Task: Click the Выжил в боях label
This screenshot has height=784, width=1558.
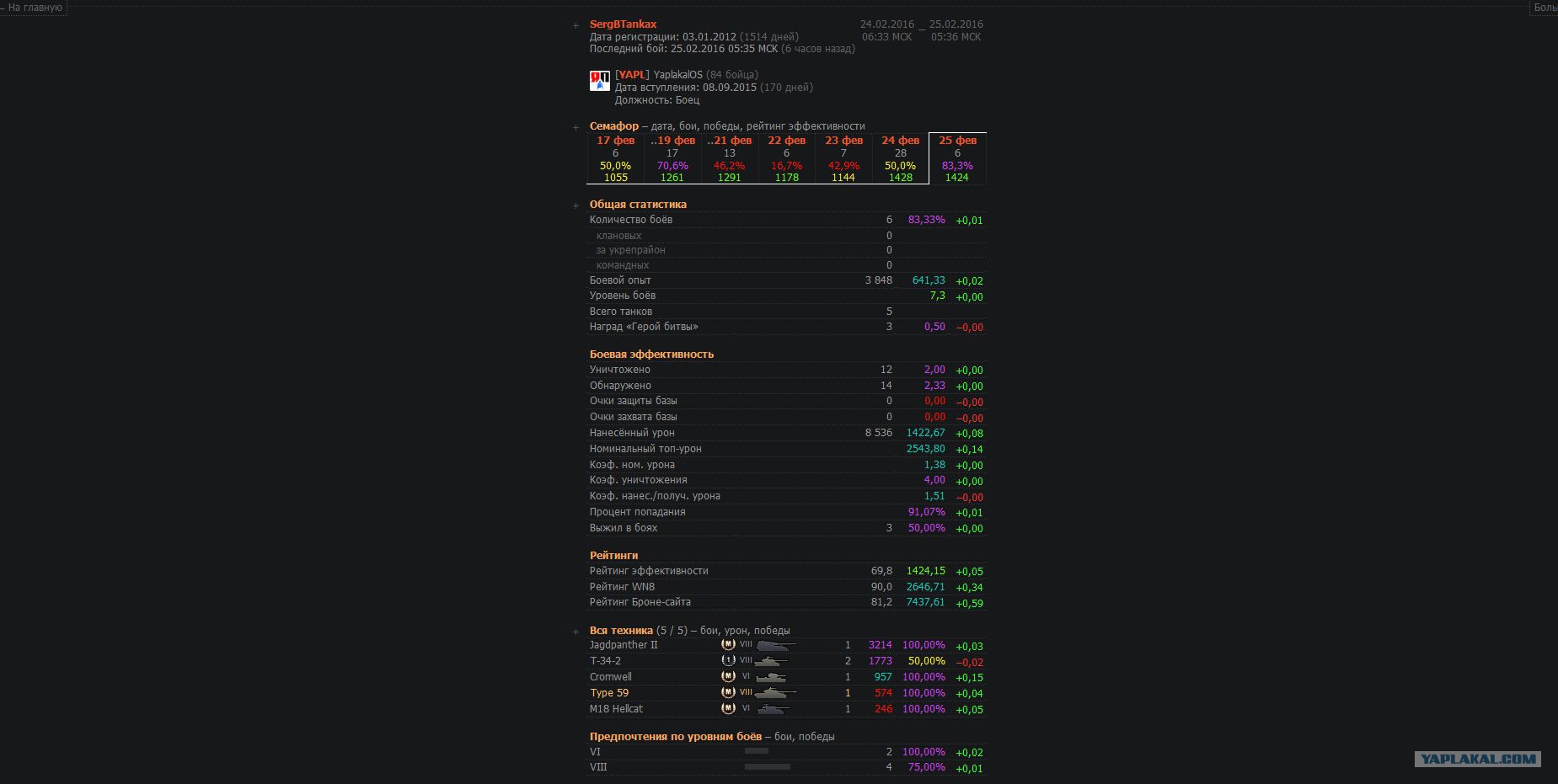Action: pos(624,528)
